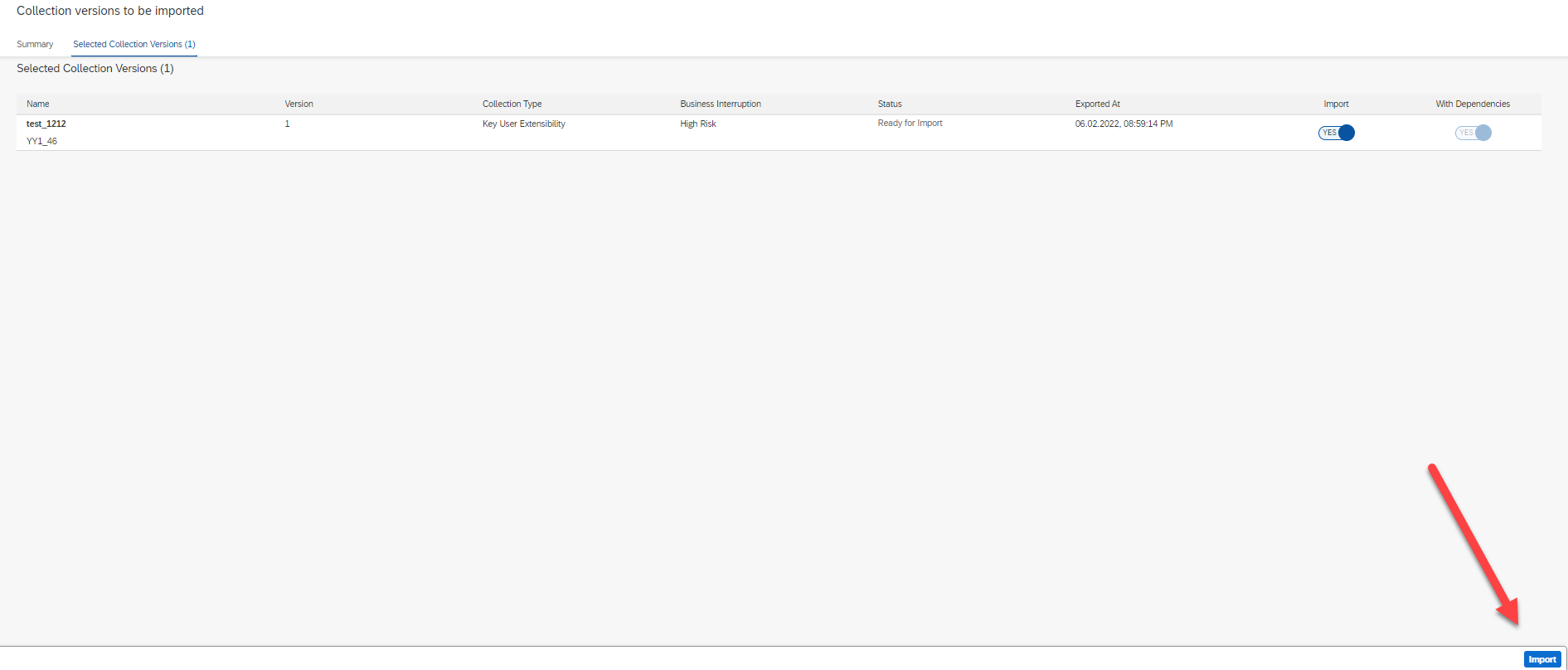Click the YY1_46 collection ID text
Image resolution: width=1568 pixels, height=670 pixels.
click(41, 142)
